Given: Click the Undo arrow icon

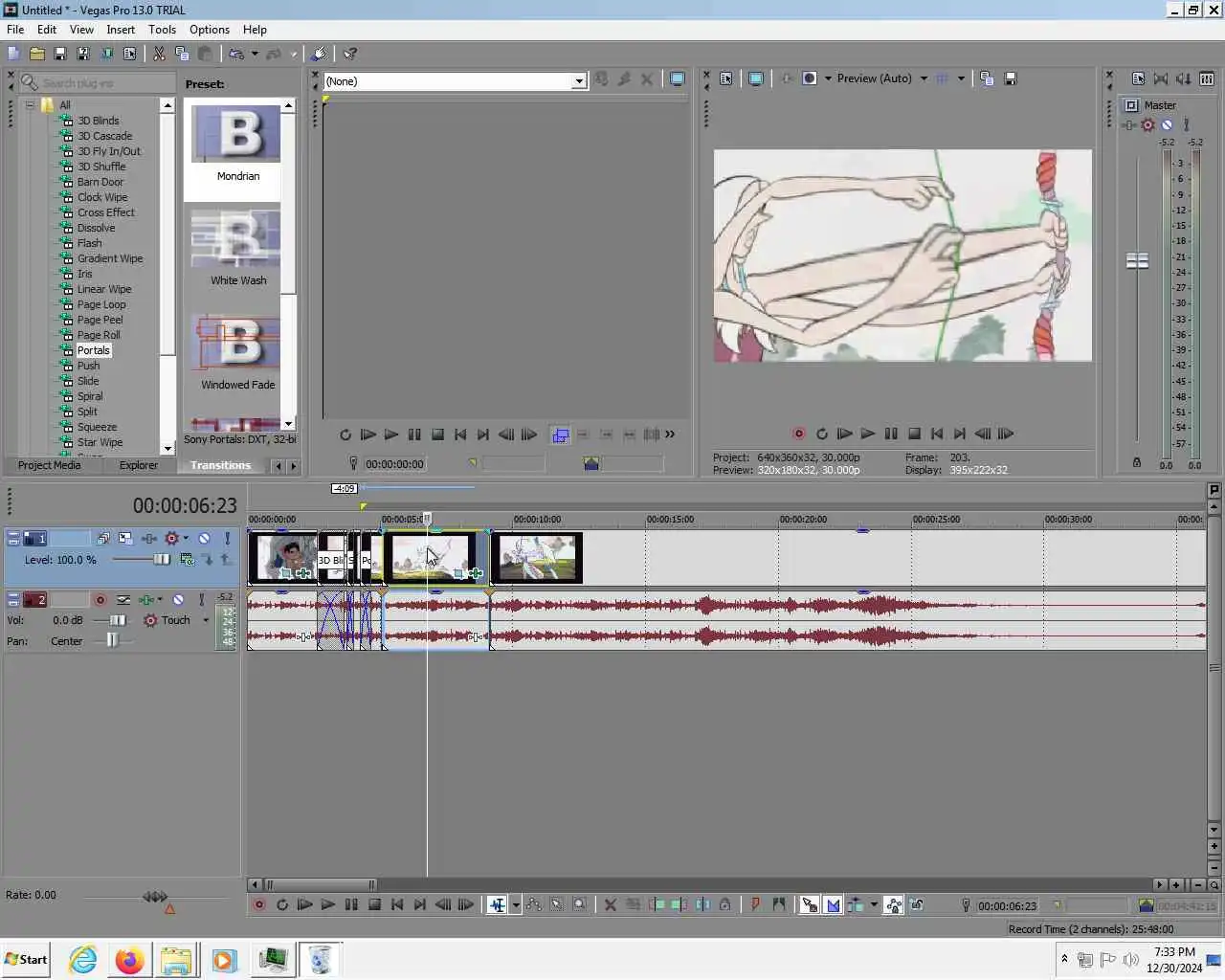Looking at the screenshot, I should point(236,54).
